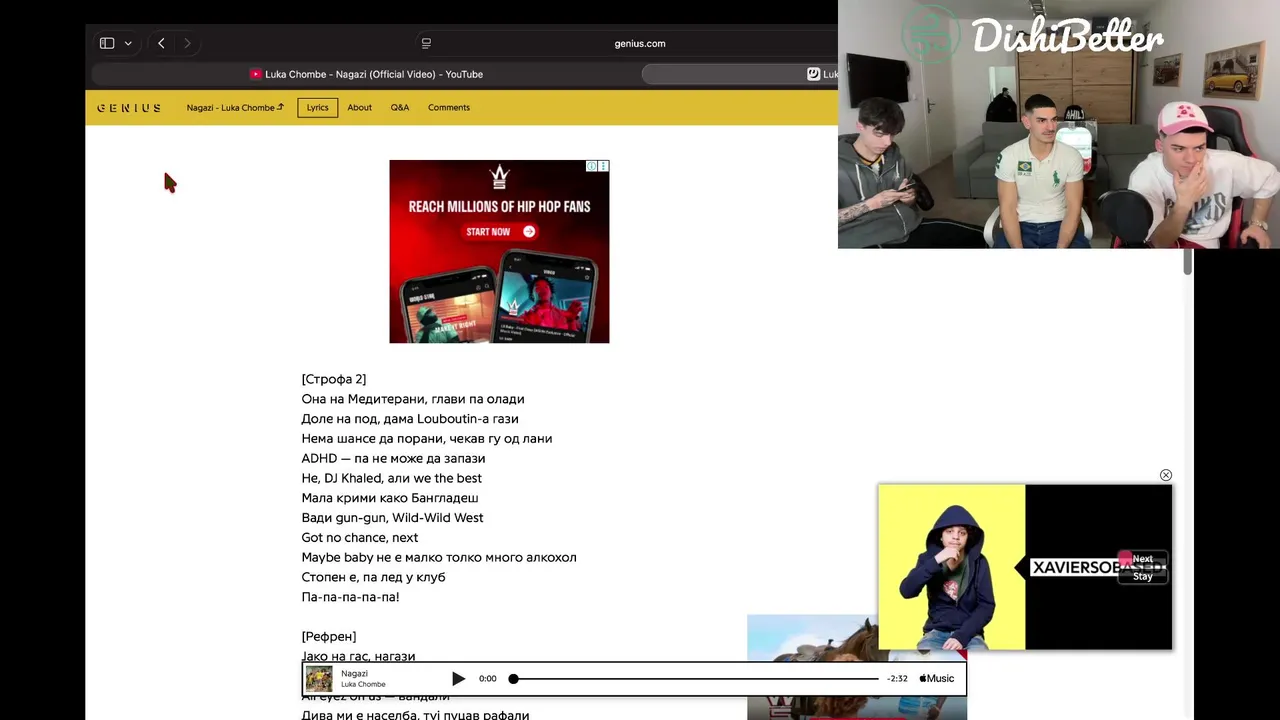The image size is (1280, 720).
Task: Click the reader view icon in the address bar
Action: 426,43
